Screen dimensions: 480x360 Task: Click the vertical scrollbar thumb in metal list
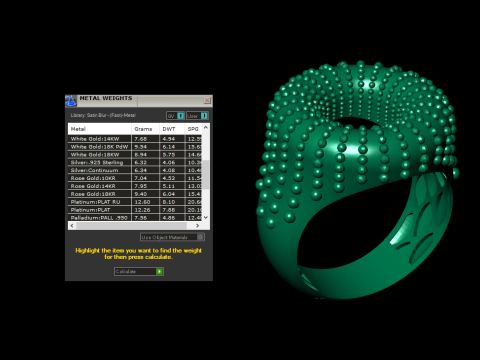pyautogui.click(x=206, y=174)
